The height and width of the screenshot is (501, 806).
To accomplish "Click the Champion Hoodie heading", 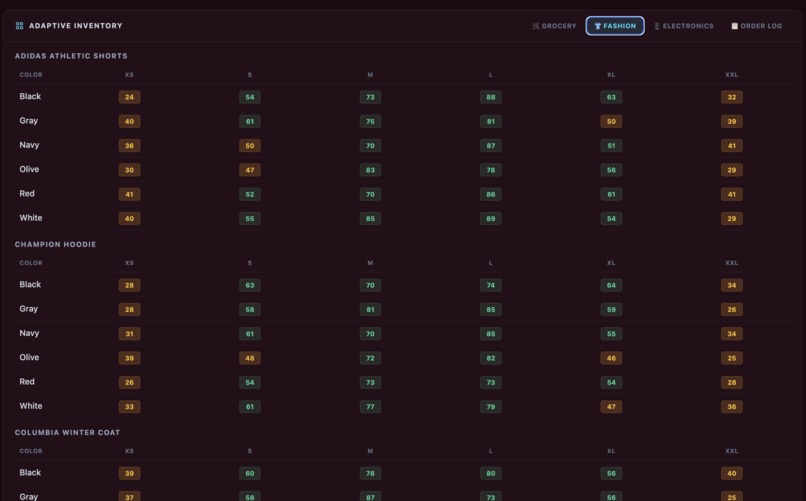I will click(x=55, y=244).
